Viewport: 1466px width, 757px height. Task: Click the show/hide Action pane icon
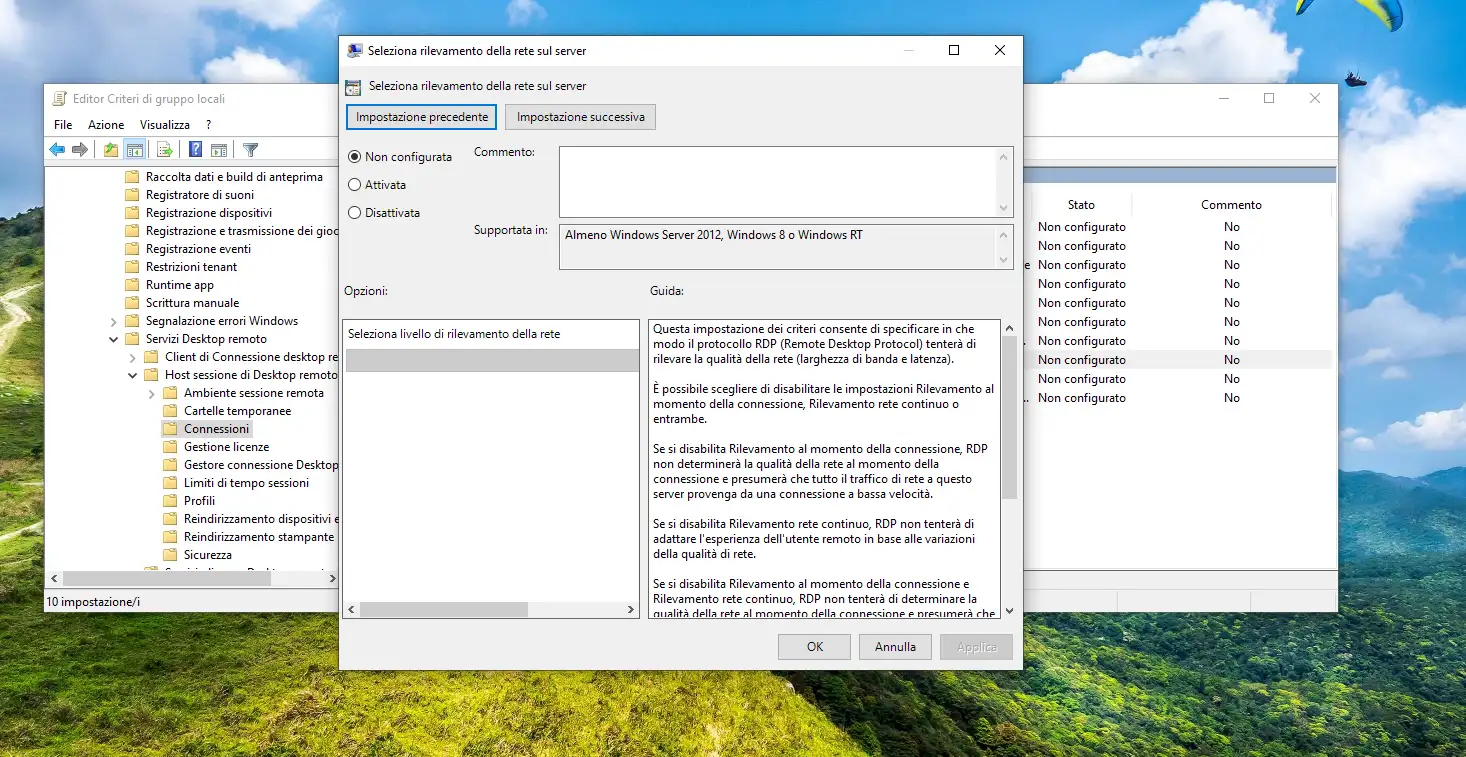(x=219, y=150)
